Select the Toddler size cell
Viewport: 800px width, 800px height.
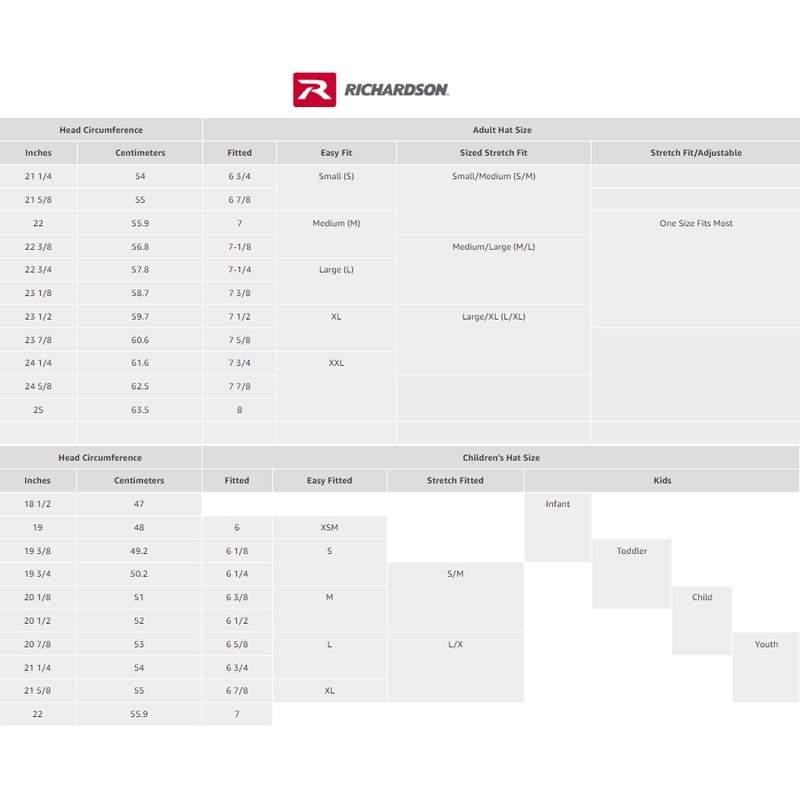(632, 551)
